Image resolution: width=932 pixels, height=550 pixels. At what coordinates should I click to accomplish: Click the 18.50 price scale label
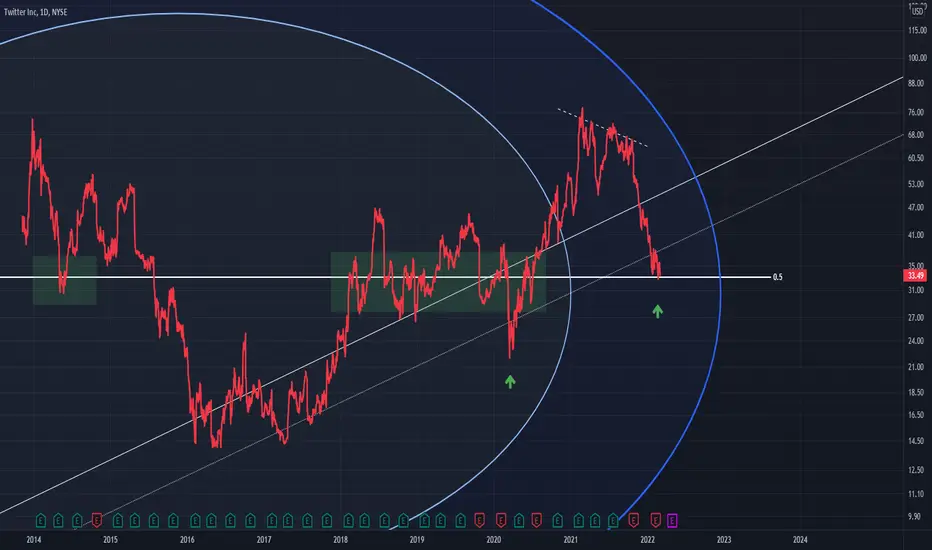point(915,392)
